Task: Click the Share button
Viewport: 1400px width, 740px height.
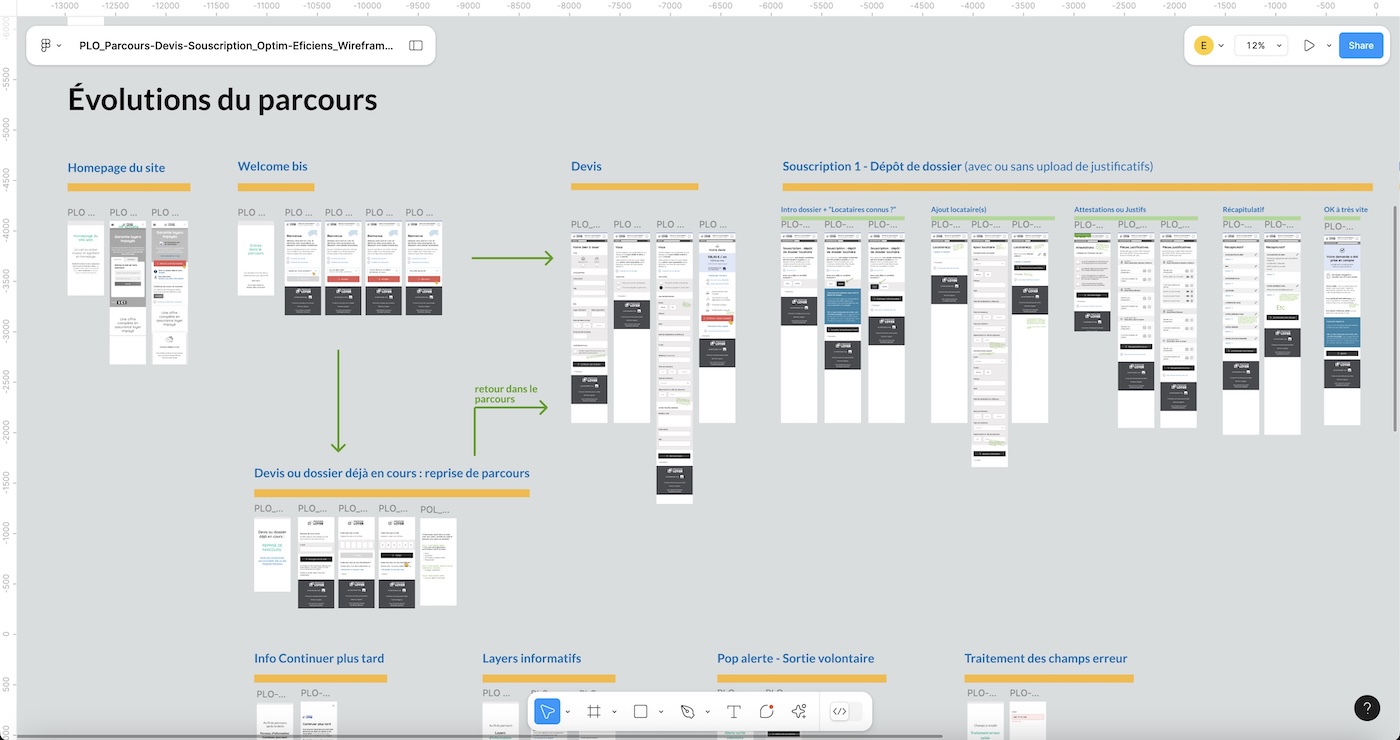Action: (x=1361, y=46)
